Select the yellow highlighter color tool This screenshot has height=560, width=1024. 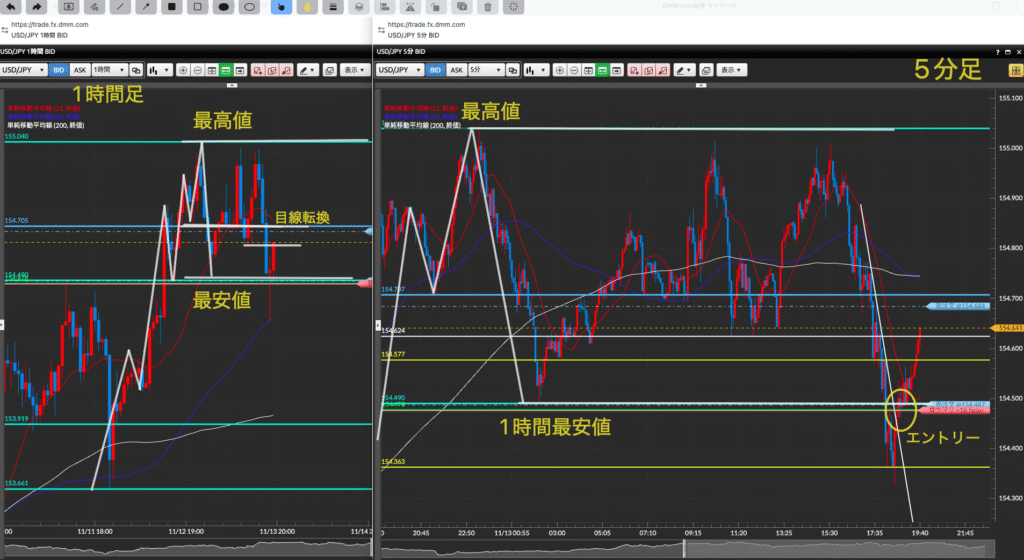[305, 6]
